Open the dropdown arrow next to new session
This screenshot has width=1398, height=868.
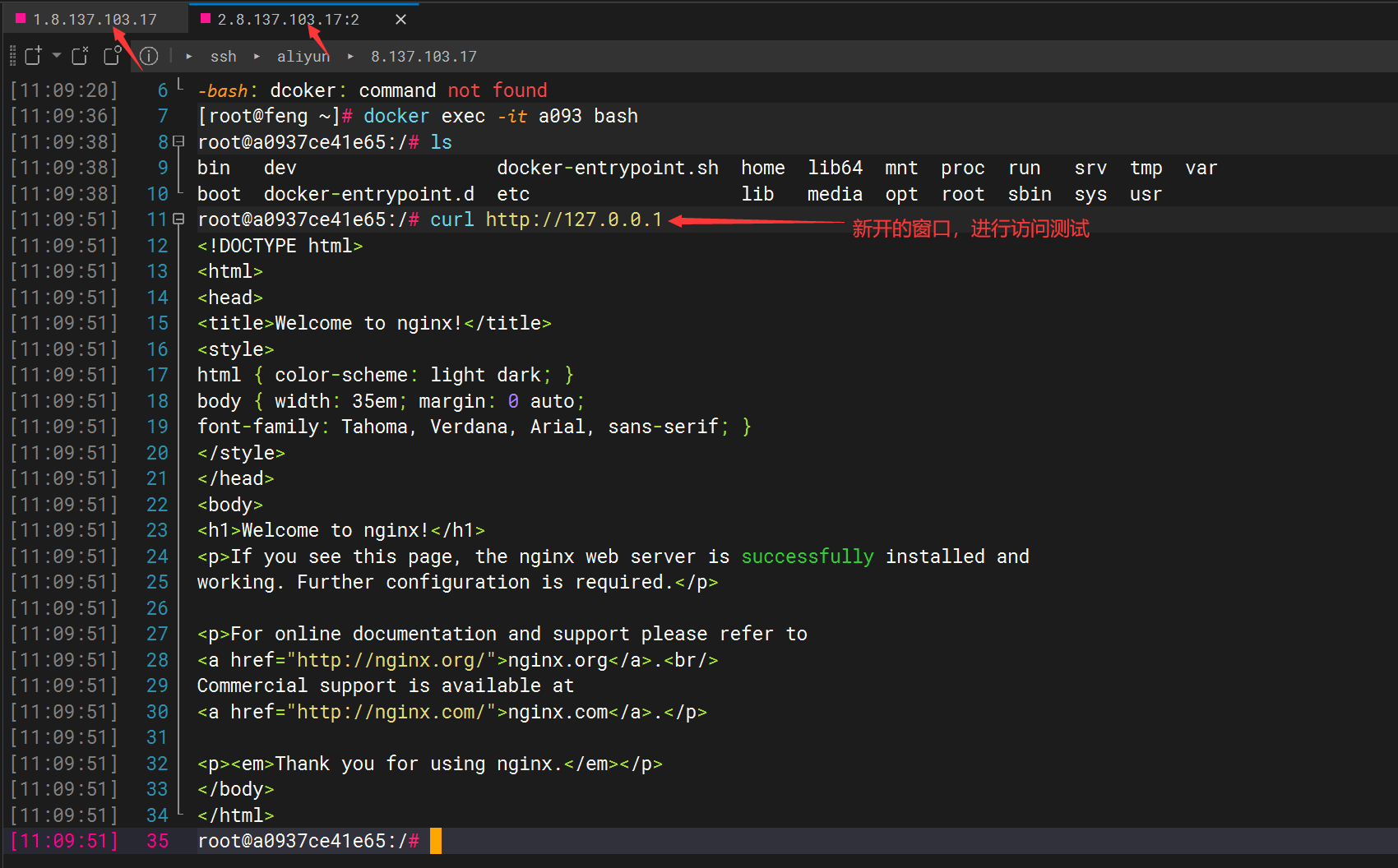pyautogui.click(x=57, y=56)
